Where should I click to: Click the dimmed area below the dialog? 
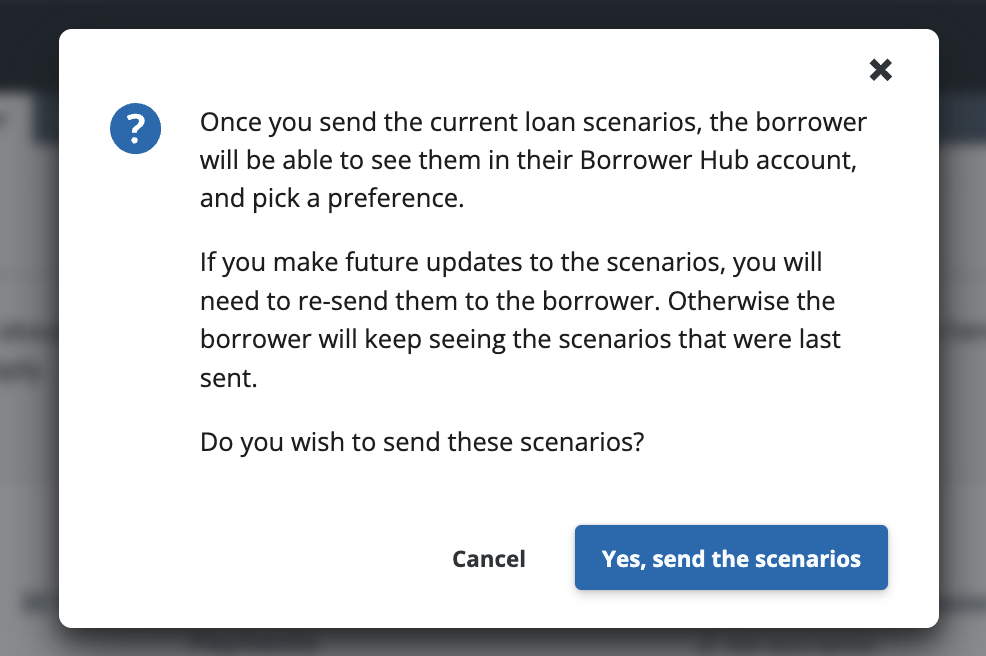click(x=493, y=642)
